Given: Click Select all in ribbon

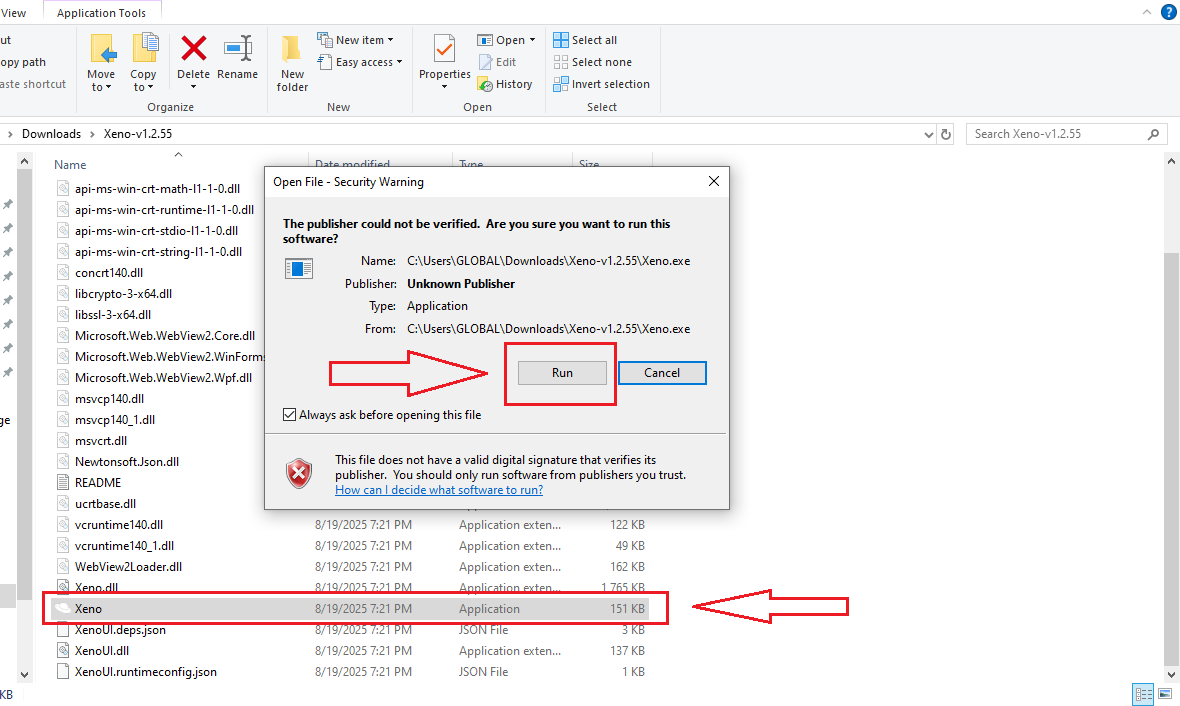Looking at the screenshot, I should [x=585, y=40].
